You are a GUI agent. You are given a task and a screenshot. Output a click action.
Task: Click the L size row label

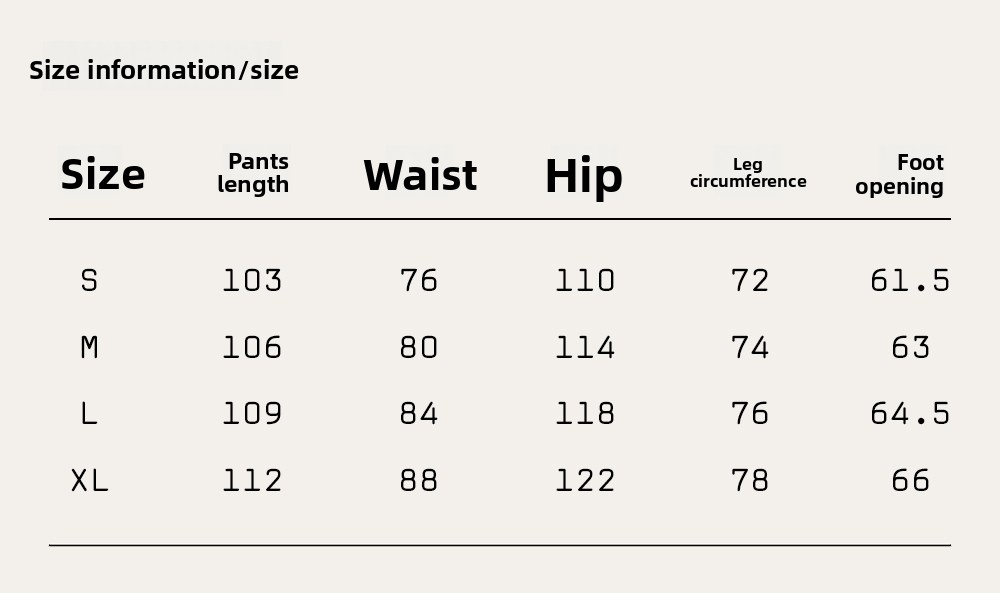(x=89, y=414)
